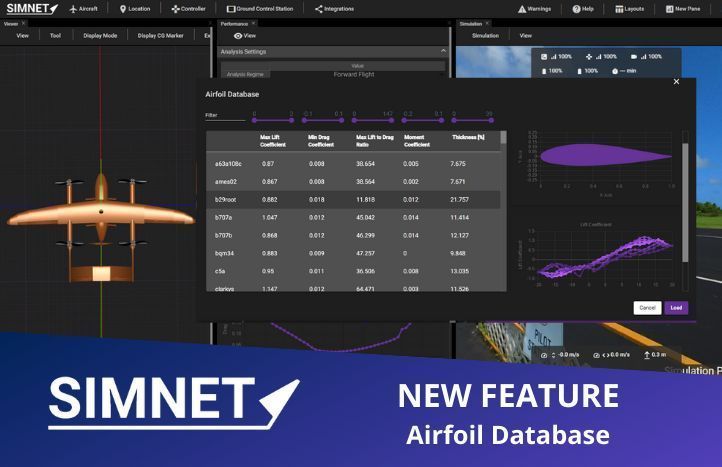Open the Location menu with pin icon
Screen dimensions: 722x467
135,9
